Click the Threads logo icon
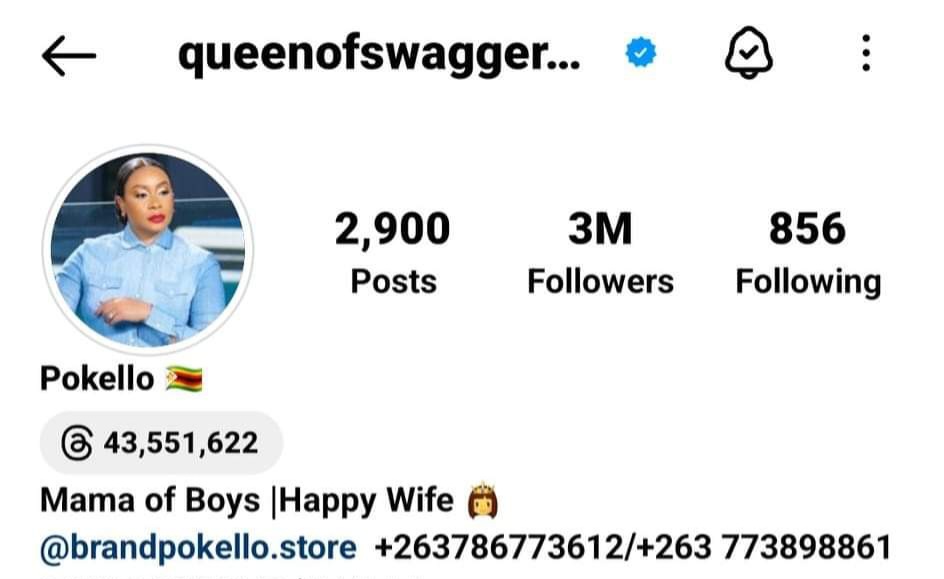The height and width of the screenshot is (579, 944). click(x=77, y=443)
